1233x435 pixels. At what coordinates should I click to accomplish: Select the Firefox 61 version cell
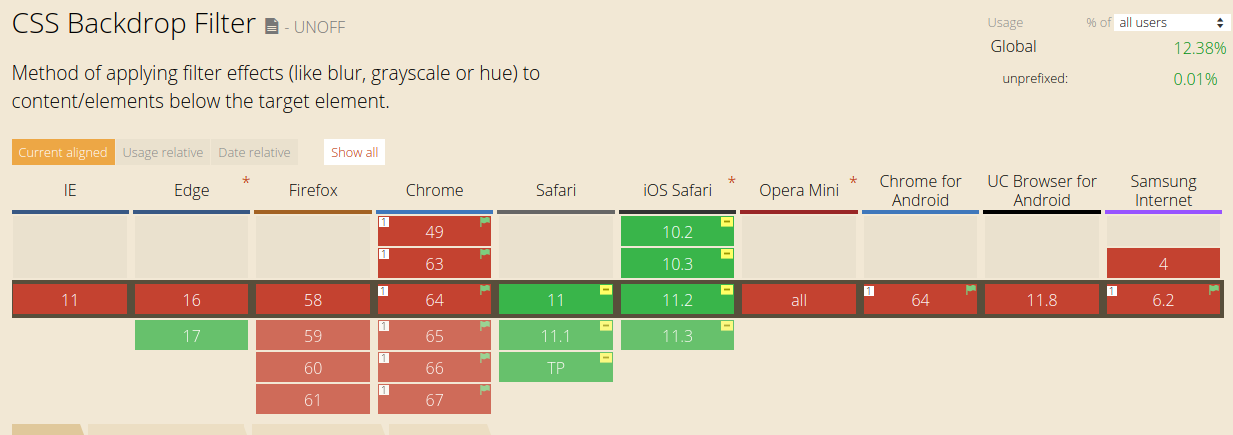coord(313,399)
